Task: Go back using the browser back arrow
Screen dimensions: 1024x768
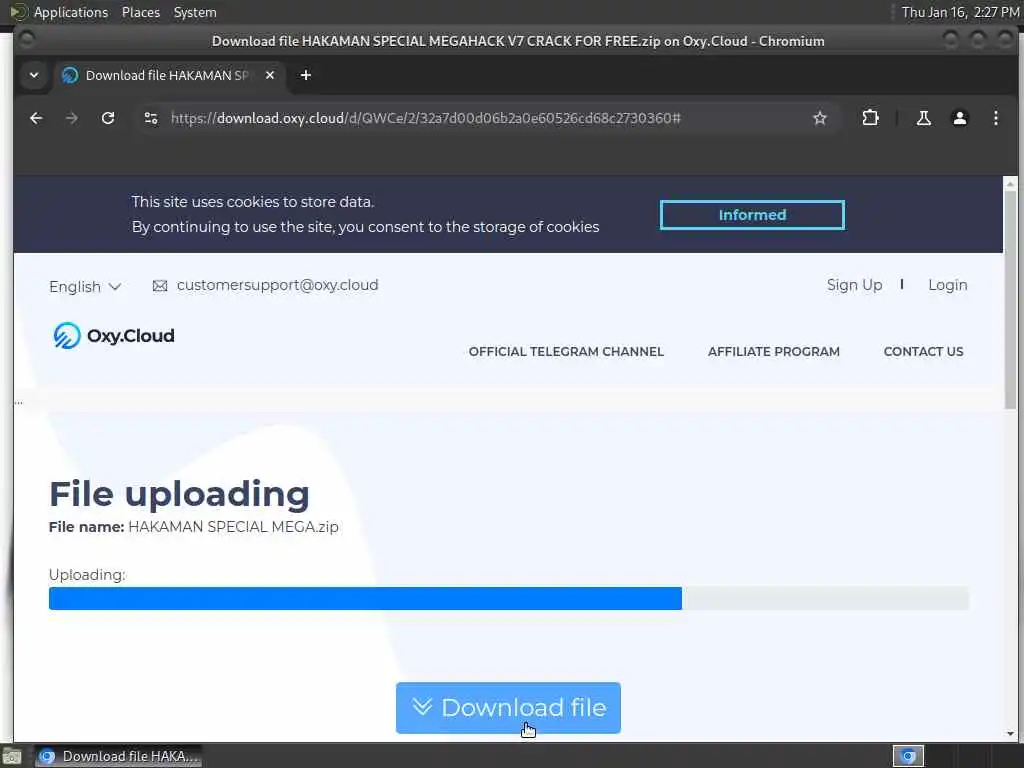Action: pos(37,118)
